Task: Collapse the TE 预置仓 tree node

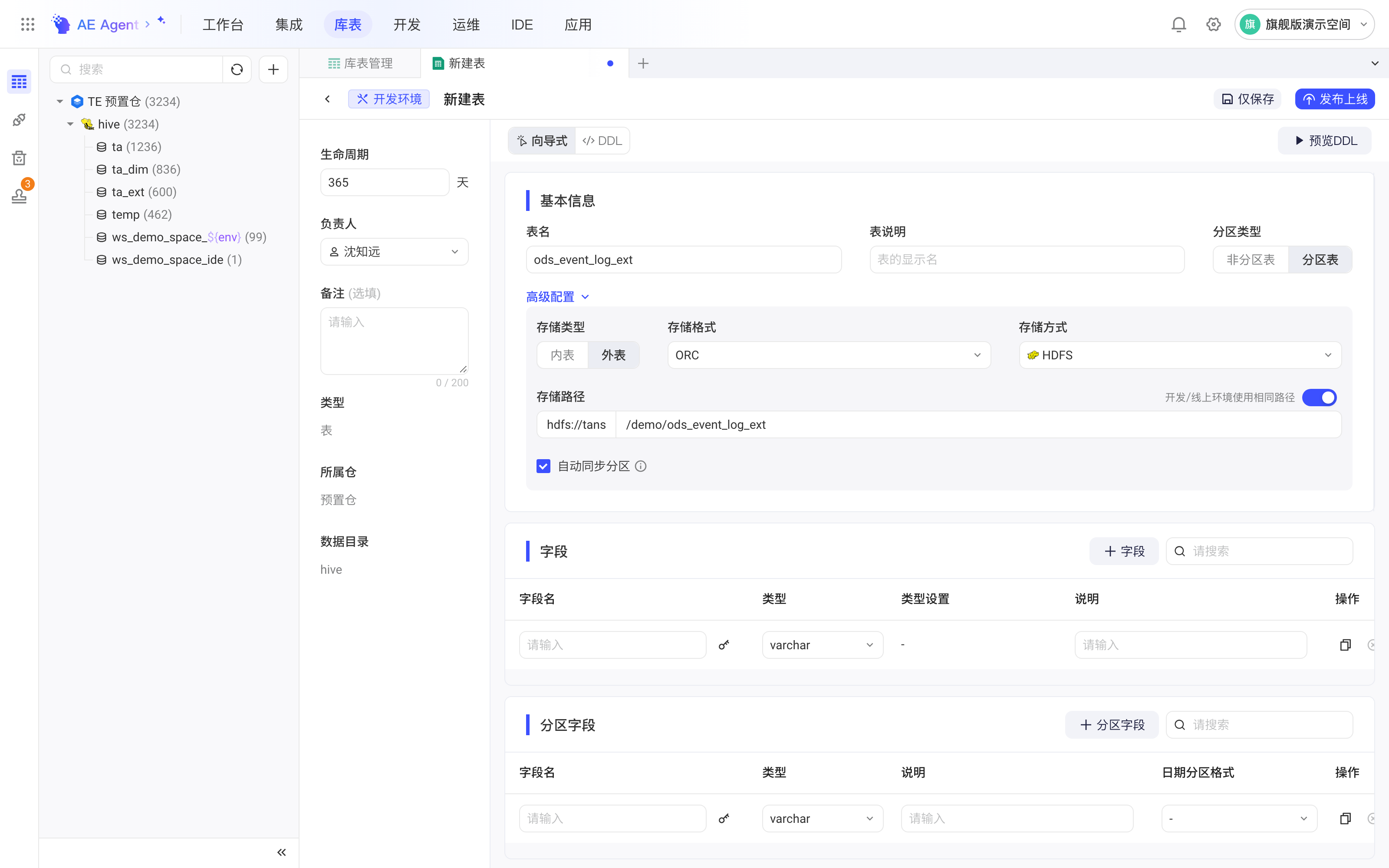Action: click(60, 102)
